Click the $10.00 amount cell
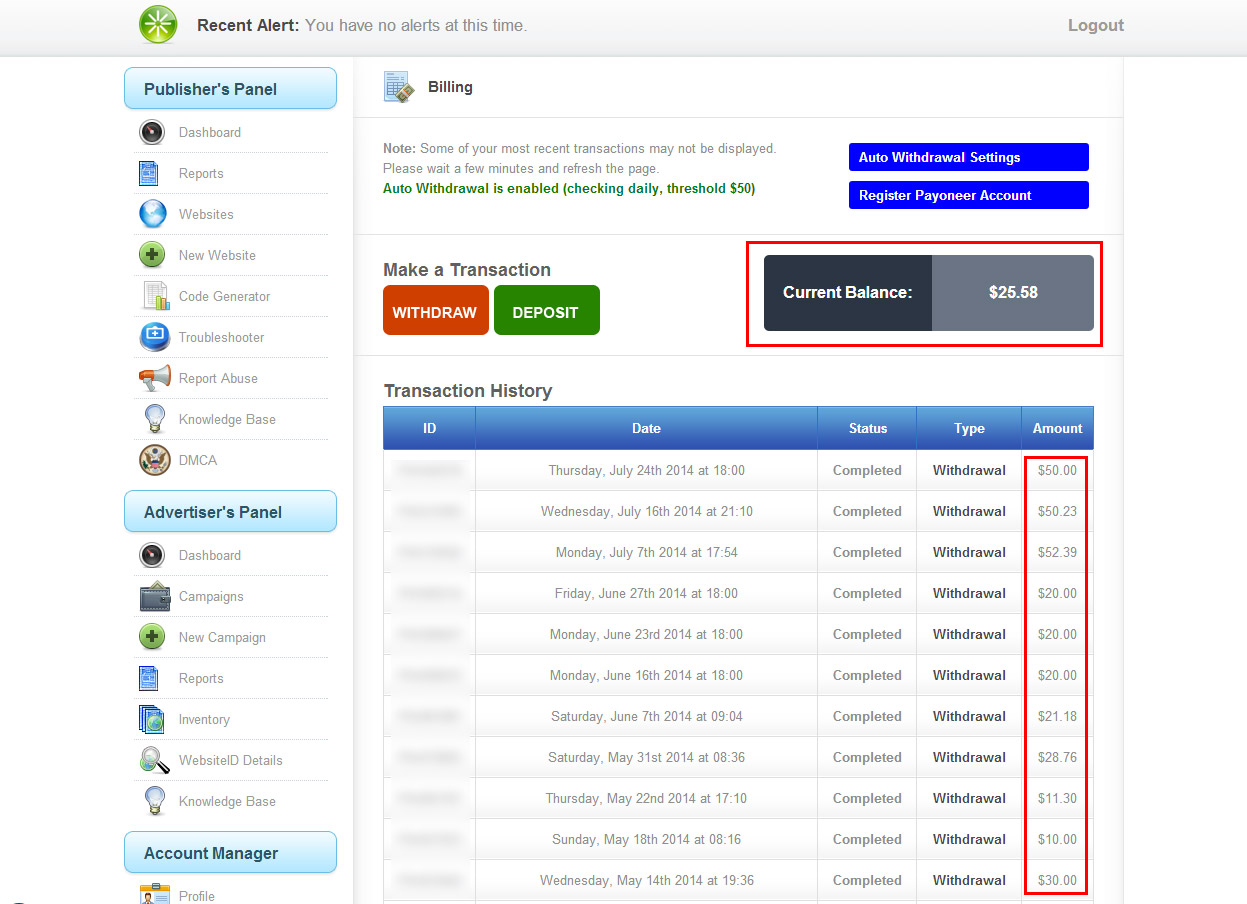1247x904 pixels. (1057, 839)
